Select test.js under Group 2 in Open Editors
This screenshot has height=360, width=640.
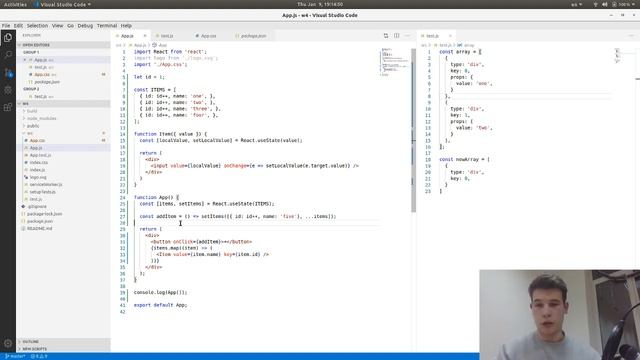63,97
